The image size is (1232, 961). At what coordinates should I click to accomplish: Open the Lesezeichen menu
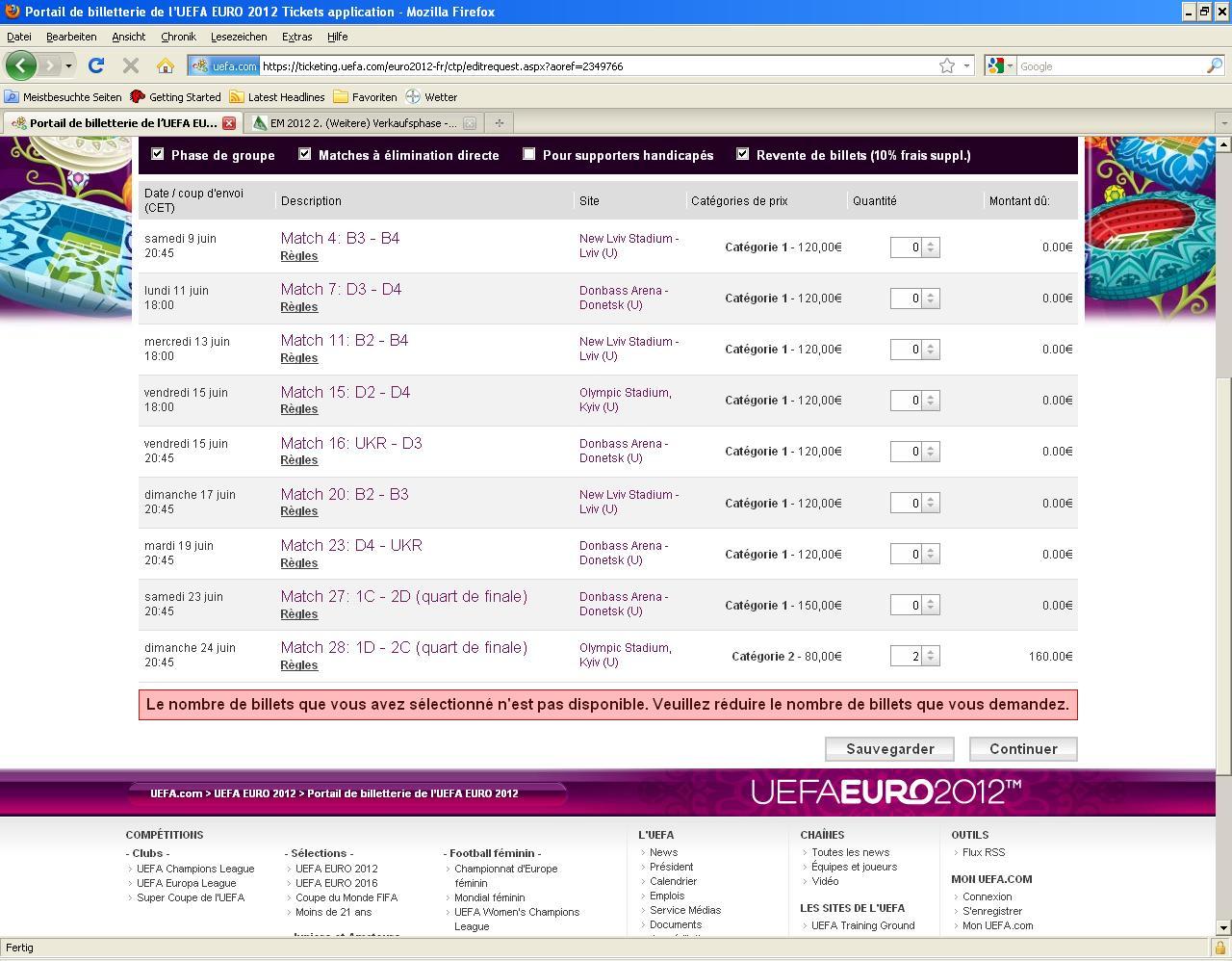(x=239, y=37)
